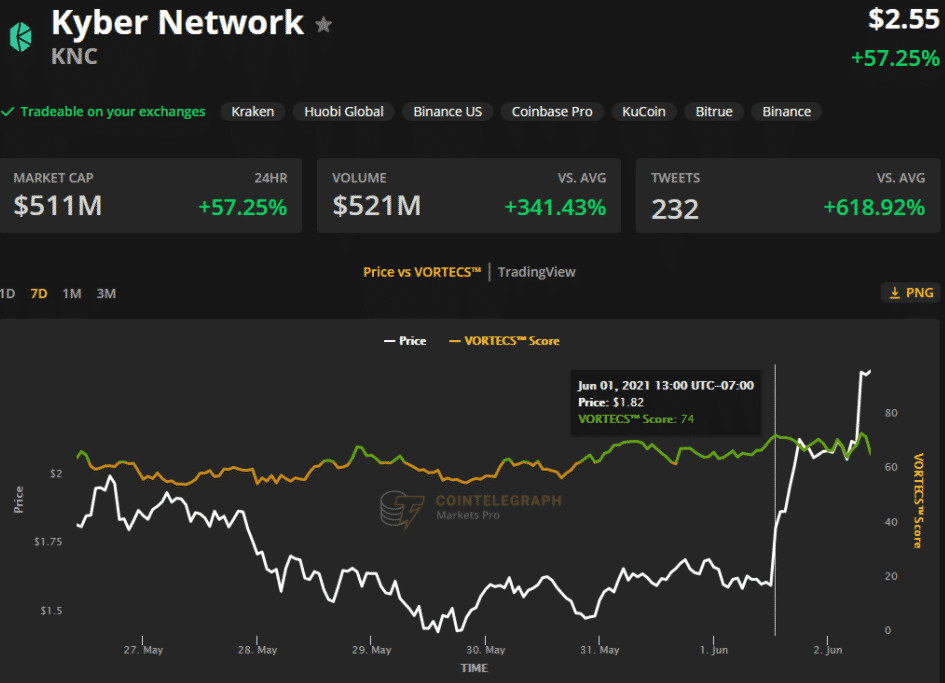Image resolution: width=945 pixels, height=683 pixels.
Task: Select the Price vs VORTECS view
Action: (422, 272)
